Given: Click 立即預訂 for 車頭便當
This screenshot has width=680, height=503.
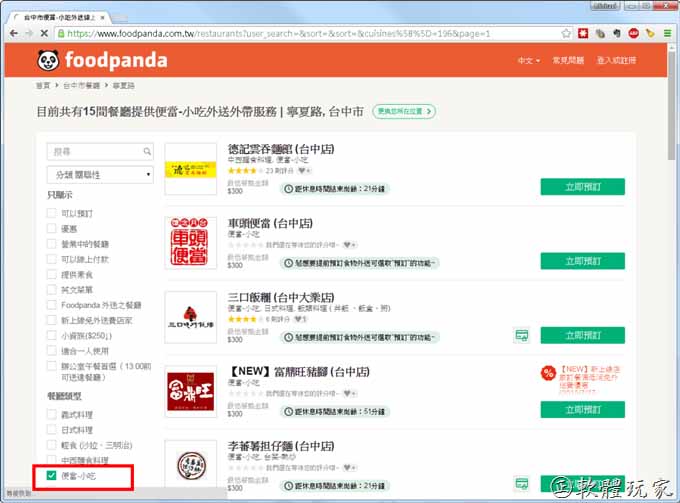Looking at the screenshot, I should coord(582,261).
